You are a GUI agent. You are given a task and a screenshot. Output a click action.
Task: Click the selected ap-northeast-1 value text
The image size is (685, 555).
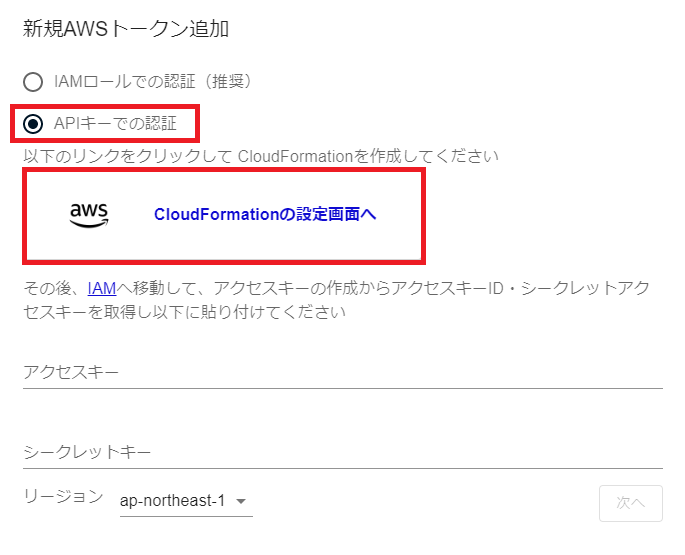[x=172, y=501]
